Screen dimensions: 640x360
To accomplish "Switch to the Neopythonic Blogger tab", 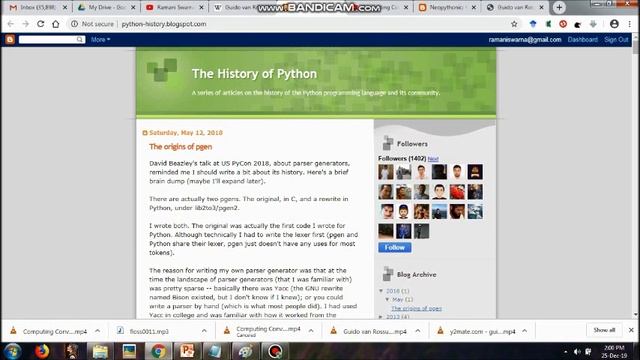I will pos(445,7).
